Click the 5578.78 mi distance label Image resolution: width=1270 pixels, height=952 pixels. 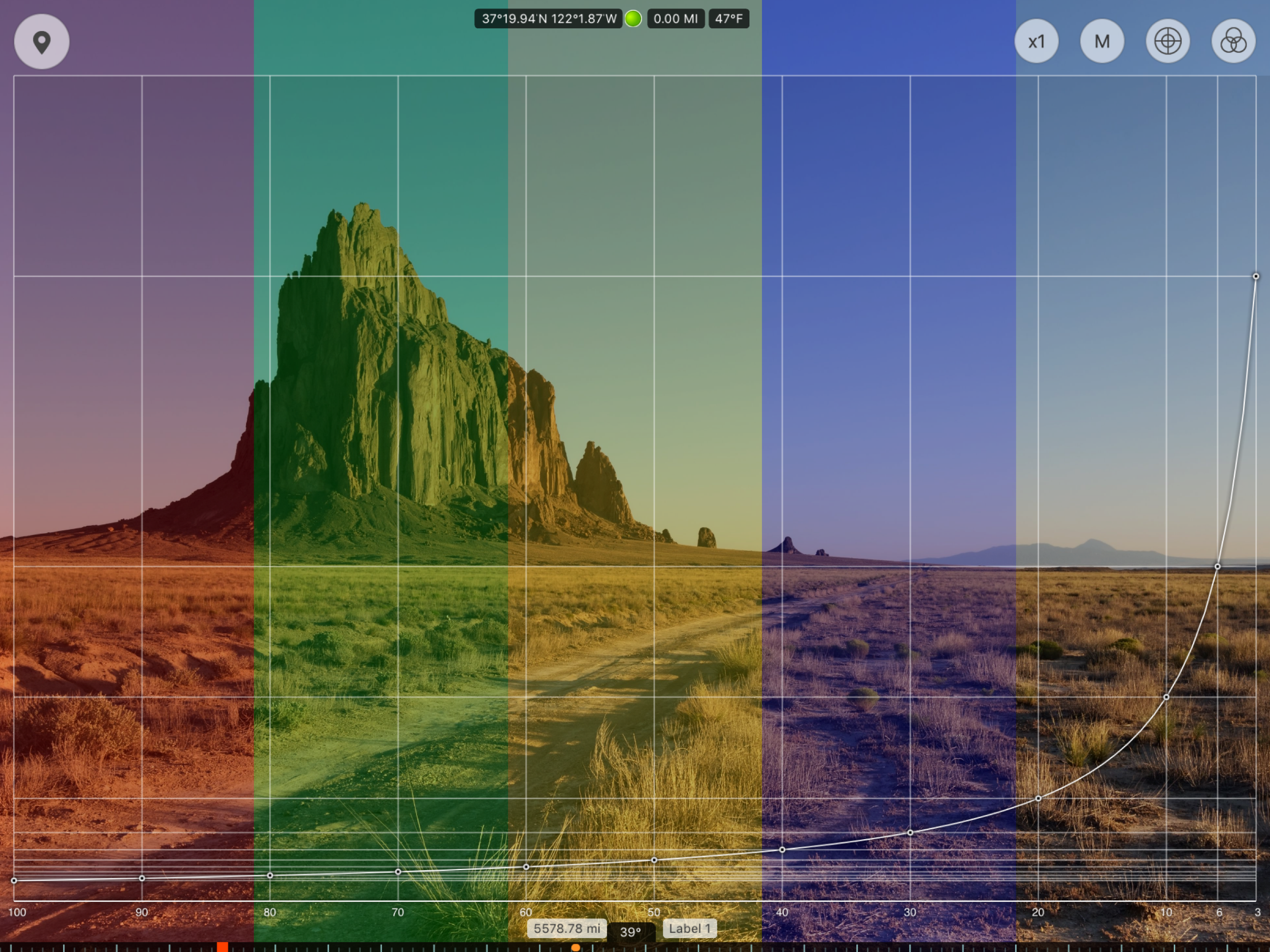click(x=567, y=928)
